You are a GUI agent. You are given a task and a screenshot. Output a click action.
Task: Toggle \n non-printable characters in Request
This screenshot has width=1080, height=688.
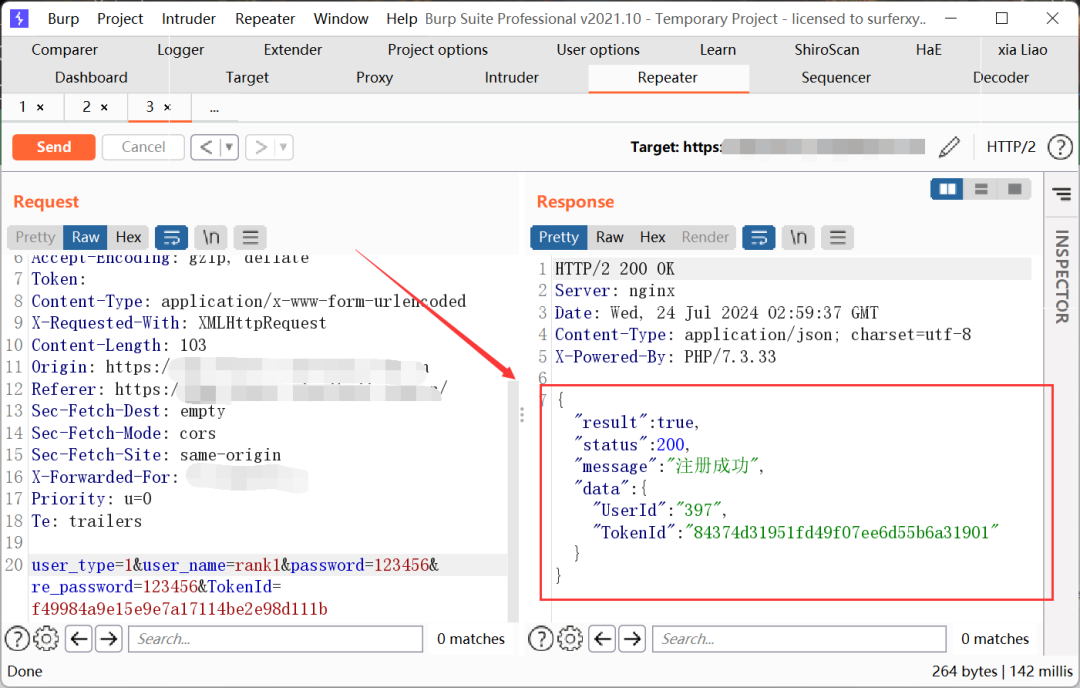(211, 238)
